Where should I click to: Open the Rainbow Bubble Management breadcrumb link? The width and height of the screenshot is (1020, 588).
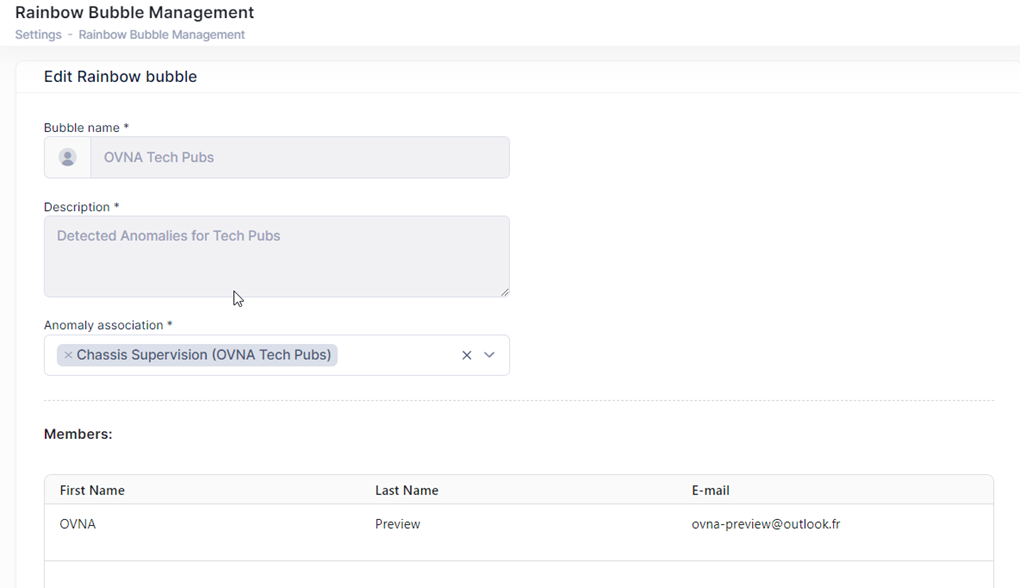(162, 34)
